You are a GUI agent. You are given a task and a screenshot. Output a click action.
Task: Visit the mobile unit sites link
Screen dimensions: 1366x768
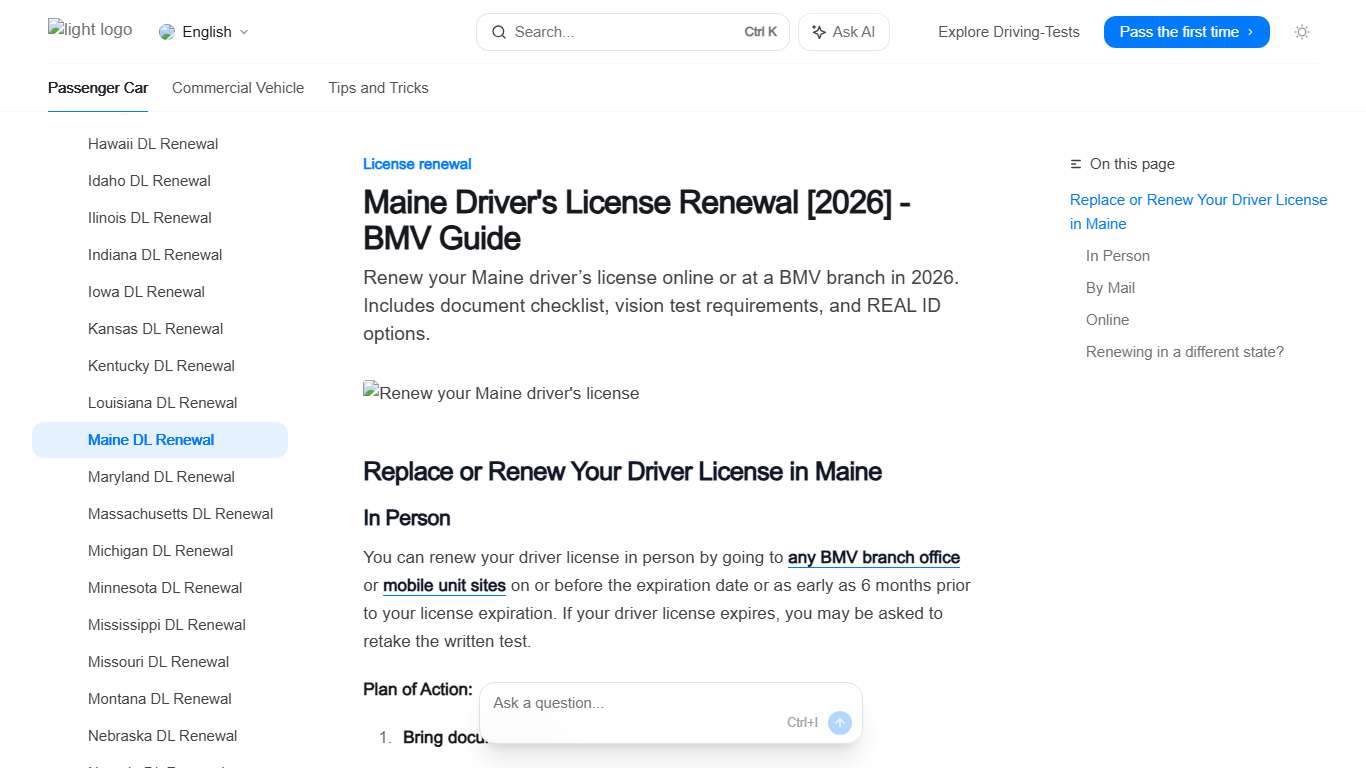pos(444,585)
